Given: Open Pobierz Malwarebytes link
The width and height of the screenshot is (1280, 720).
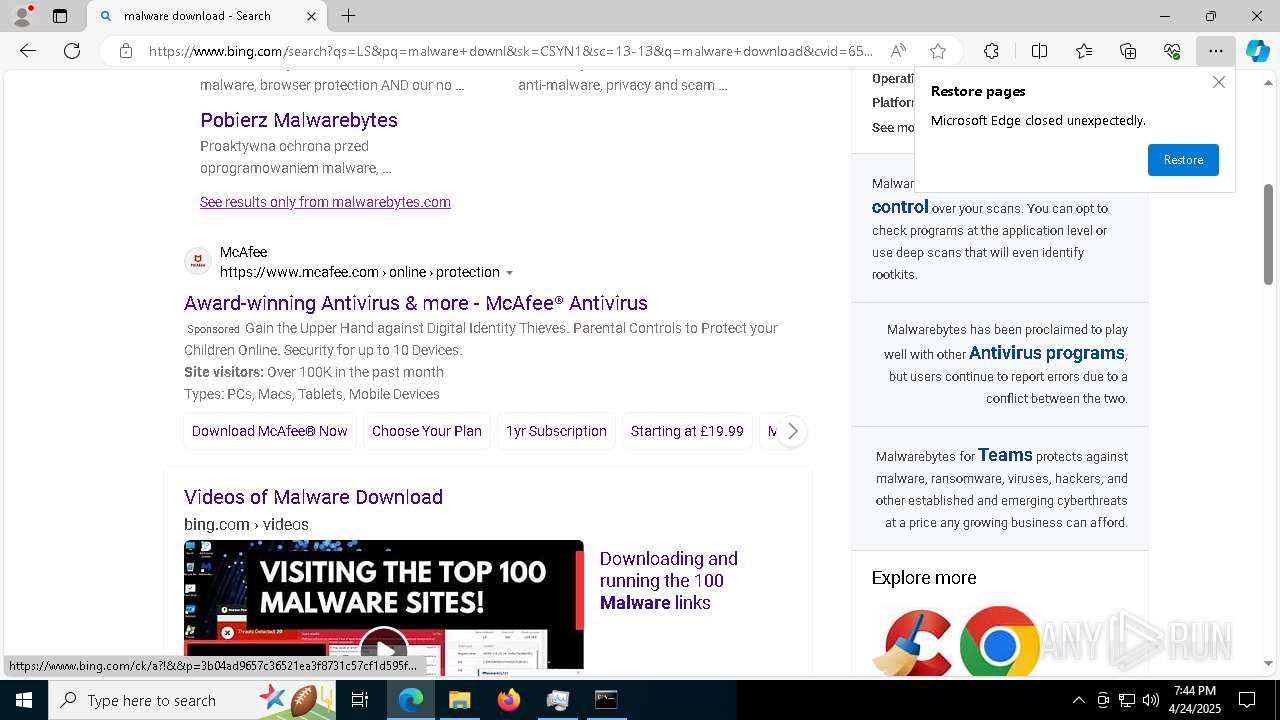Looking at the screenshot, I should pyautogui.click(x=299, y=120).
